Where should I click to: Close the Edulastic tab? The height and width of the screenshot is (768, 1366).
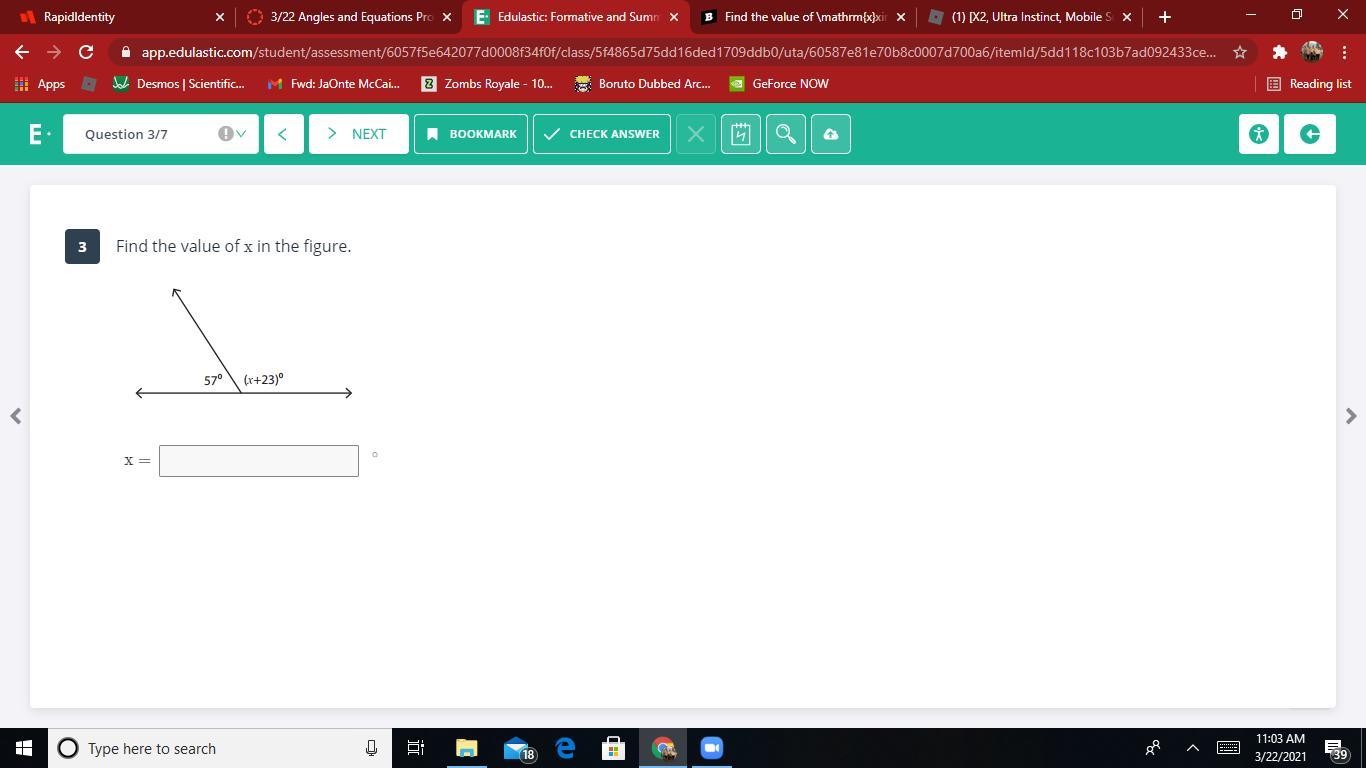coord(674,17)
